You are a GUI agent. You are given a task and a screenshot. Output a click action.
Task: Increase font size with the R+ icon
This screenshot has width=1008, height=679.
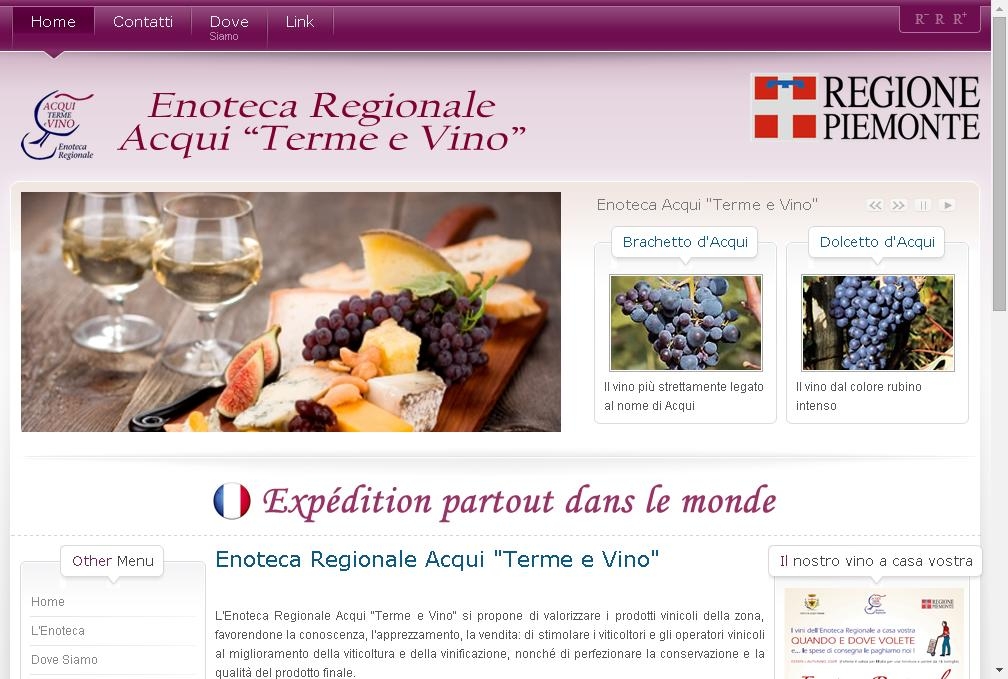click(x=960, y=19)
